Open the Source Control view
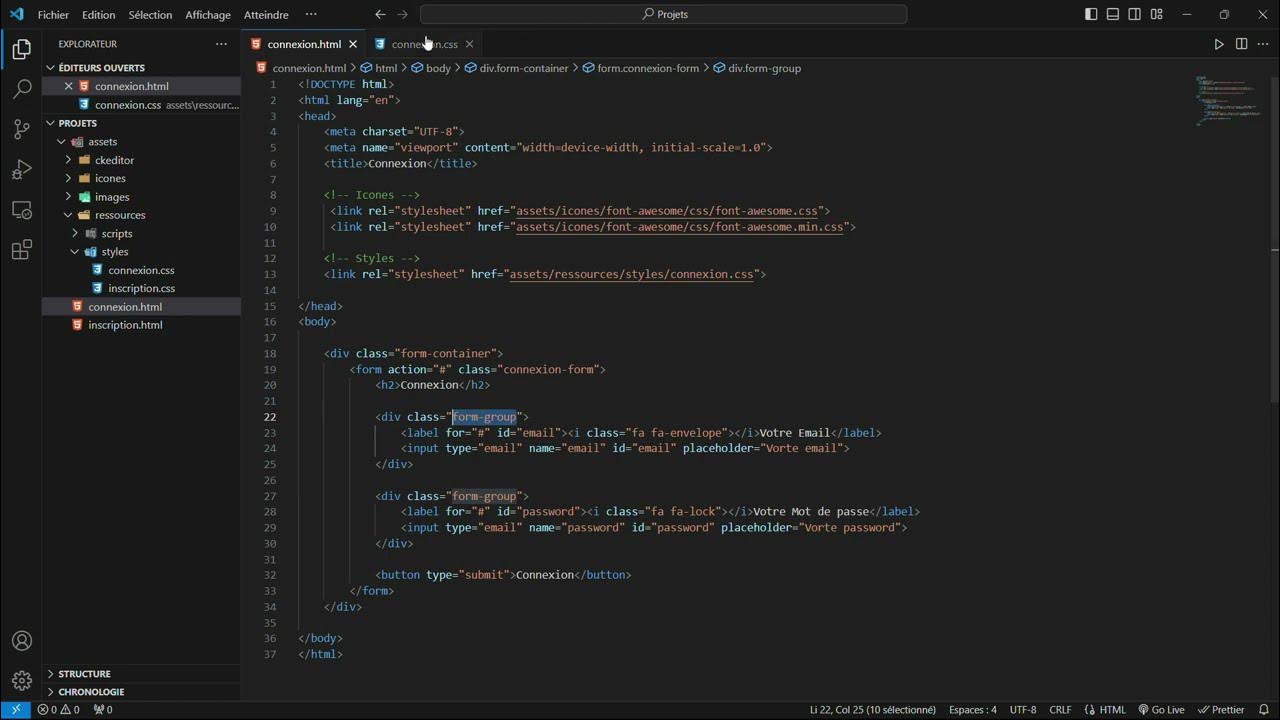 (21, 129)
